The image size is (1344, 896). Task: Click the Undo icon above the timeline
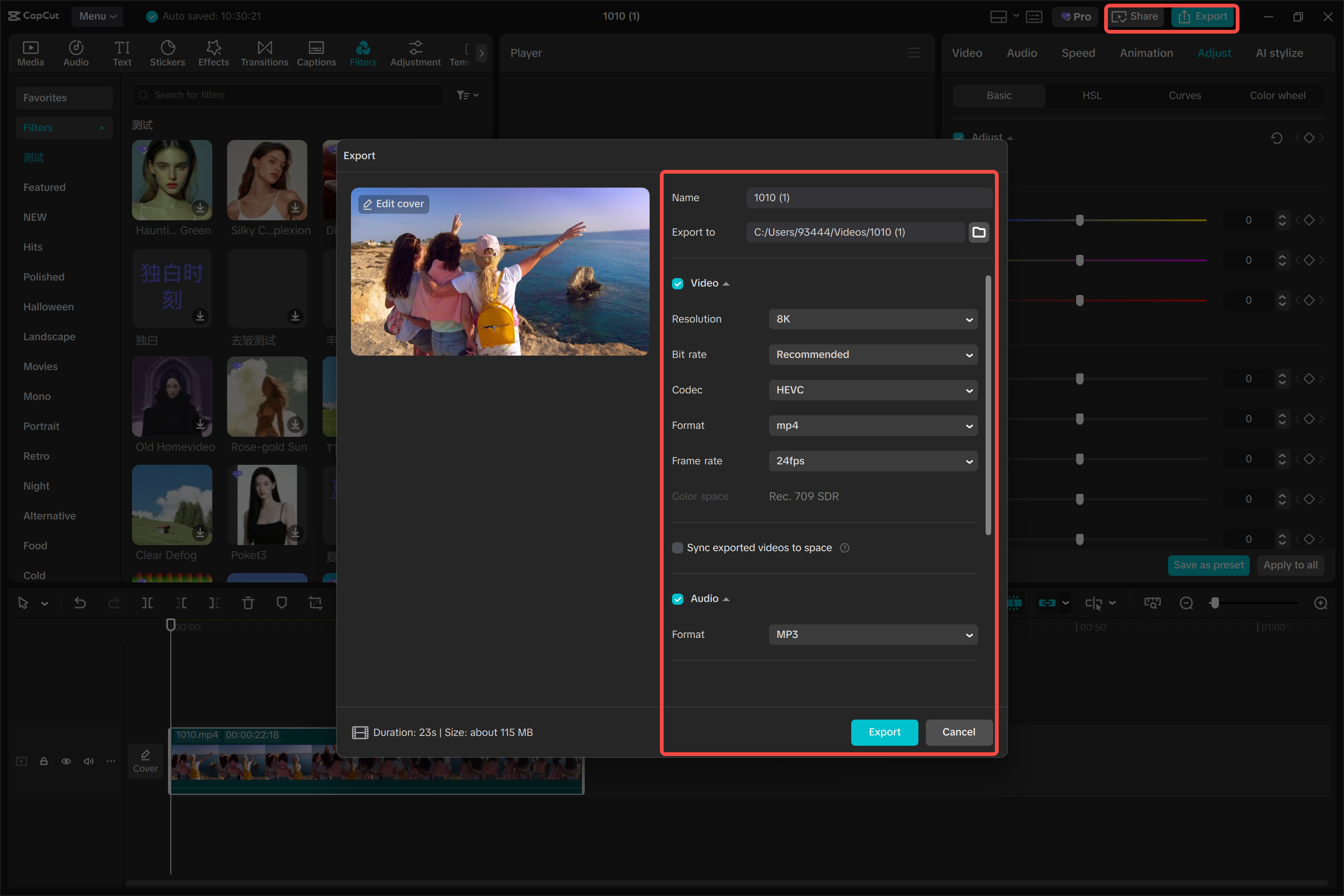[x=80, y=602]
